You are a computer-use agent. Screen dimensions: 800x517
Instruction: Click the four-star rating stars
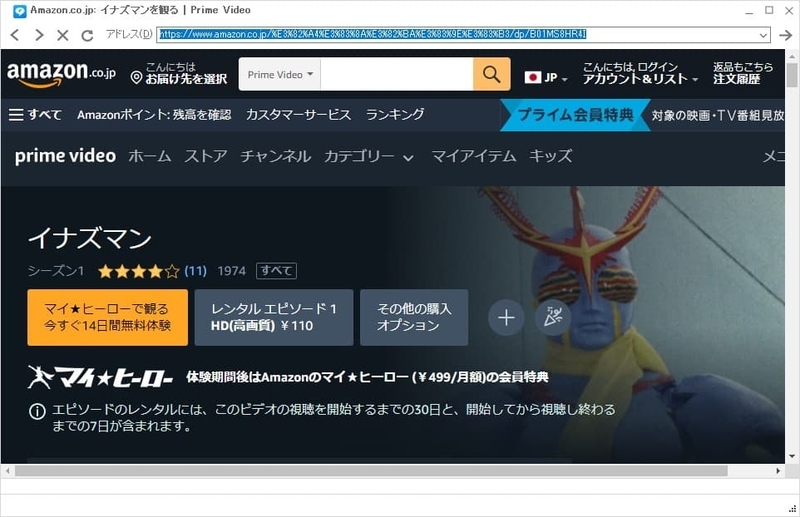point(138,271)
